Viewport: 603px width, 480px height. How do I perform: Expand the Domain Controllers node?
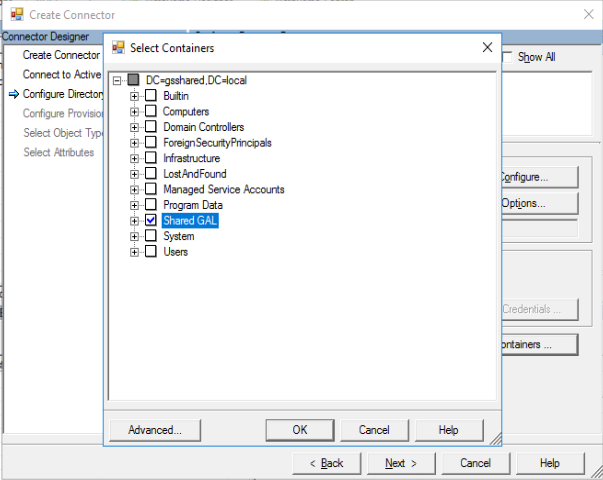coord(134,127)
